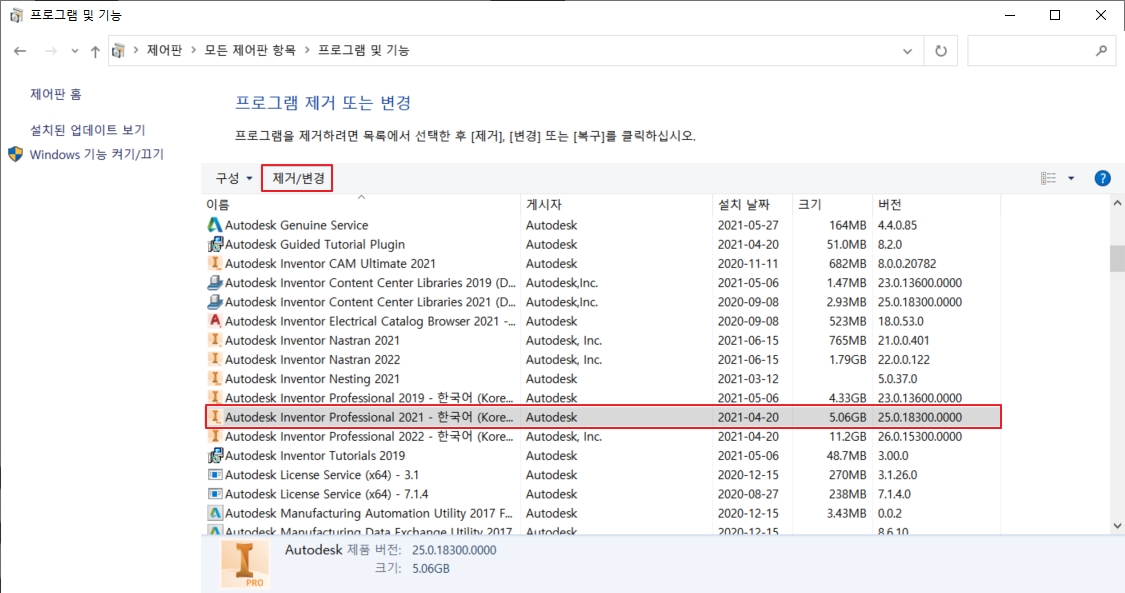The height and width of the screenshot is (593, 1125).
Task: Click the 제거/변경 button
Action: (298, 178)
